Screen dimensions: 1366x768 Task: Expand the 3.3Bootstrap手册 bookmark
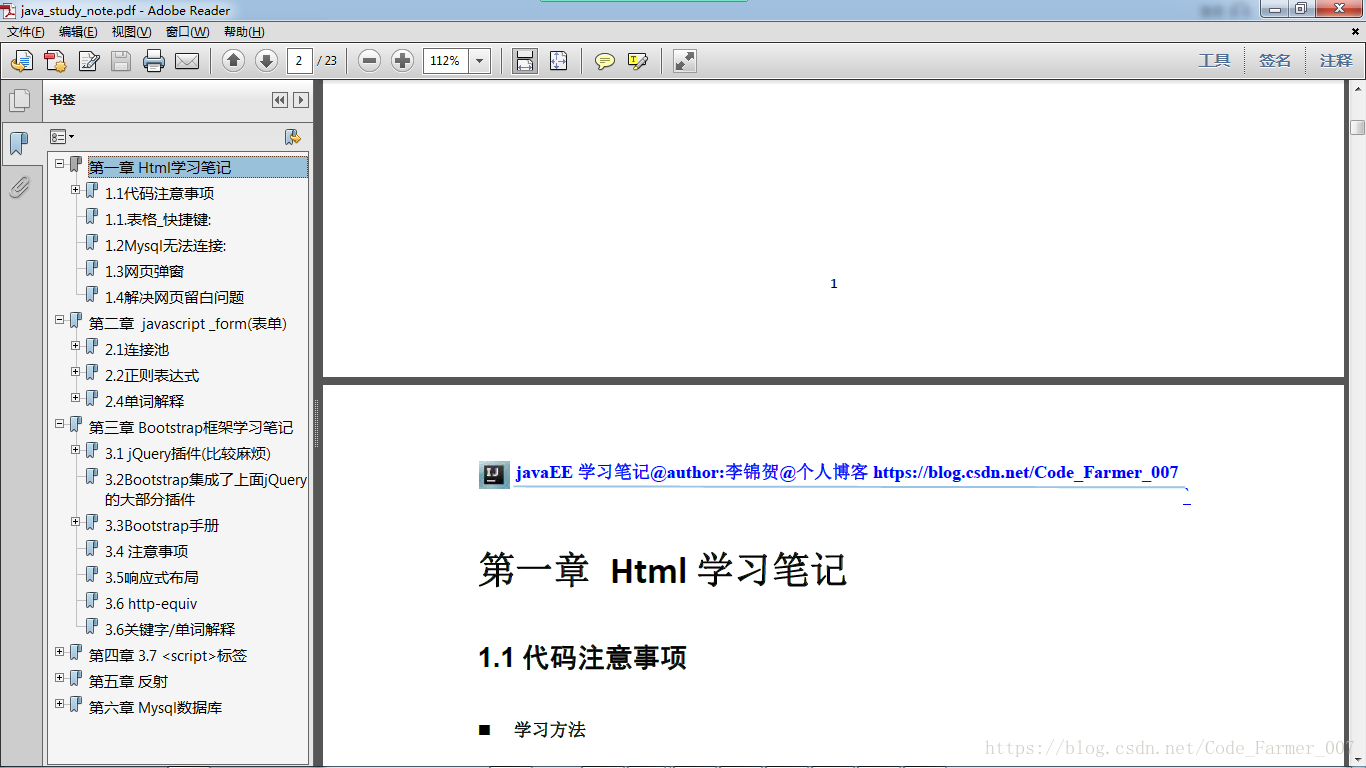[76, 521]
